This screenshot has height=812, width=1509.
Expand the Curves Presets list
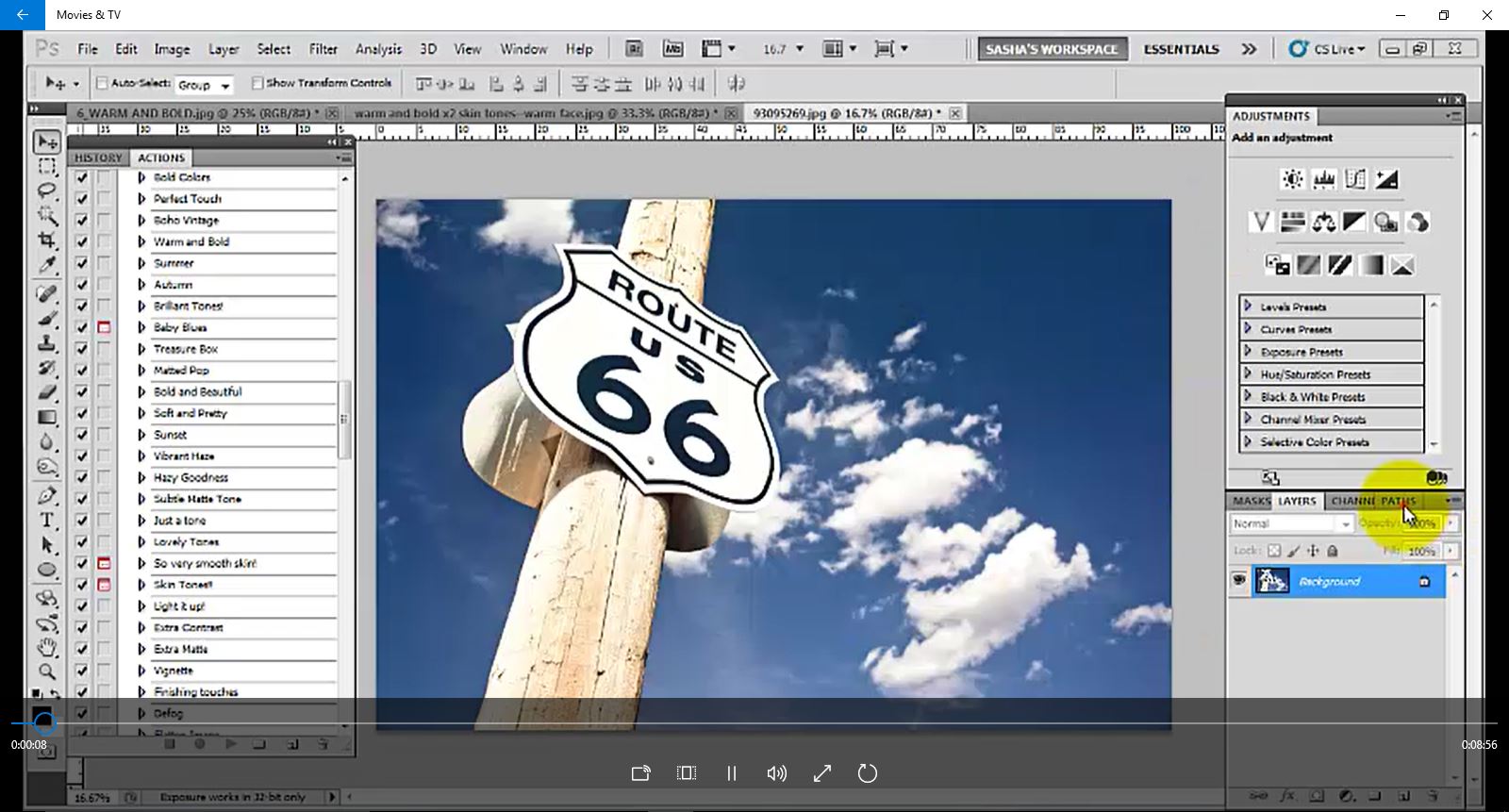coord(1248,329)
